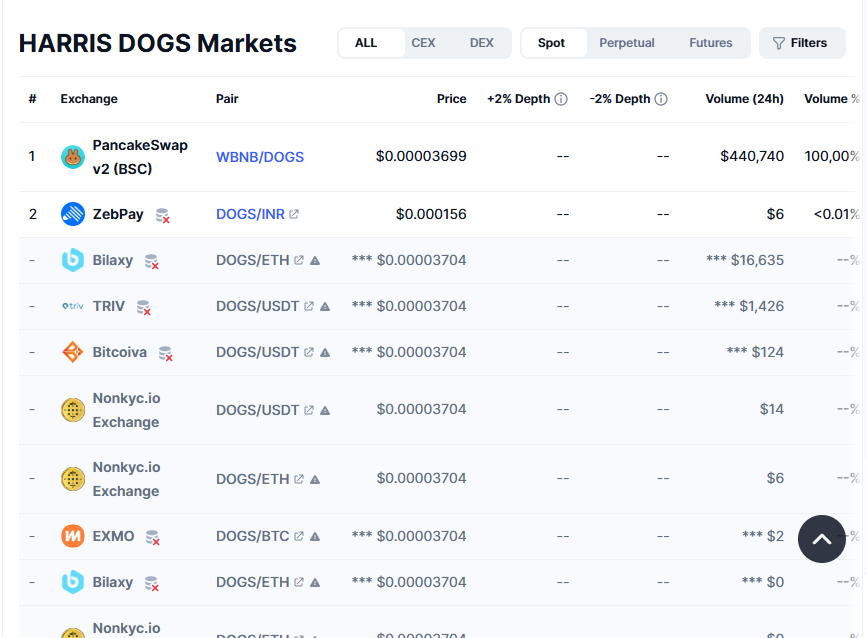This screenshot has height=638, width=867.
Task: Click the *** $1,426 volume value
Action: pos(749,306)
